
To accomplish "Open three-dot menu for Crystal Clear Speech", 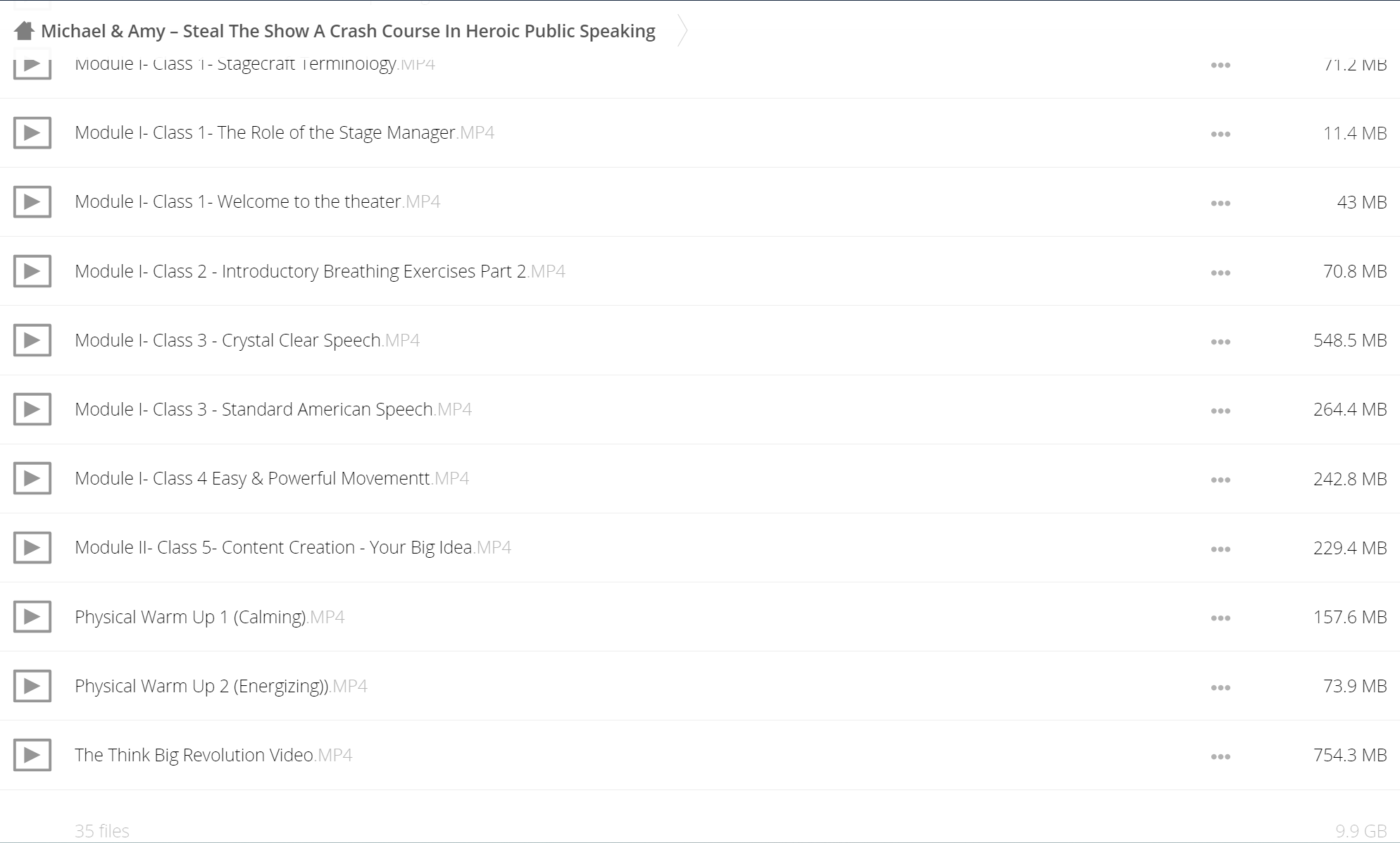I will pyautogui.click(x=1220, y=342).
